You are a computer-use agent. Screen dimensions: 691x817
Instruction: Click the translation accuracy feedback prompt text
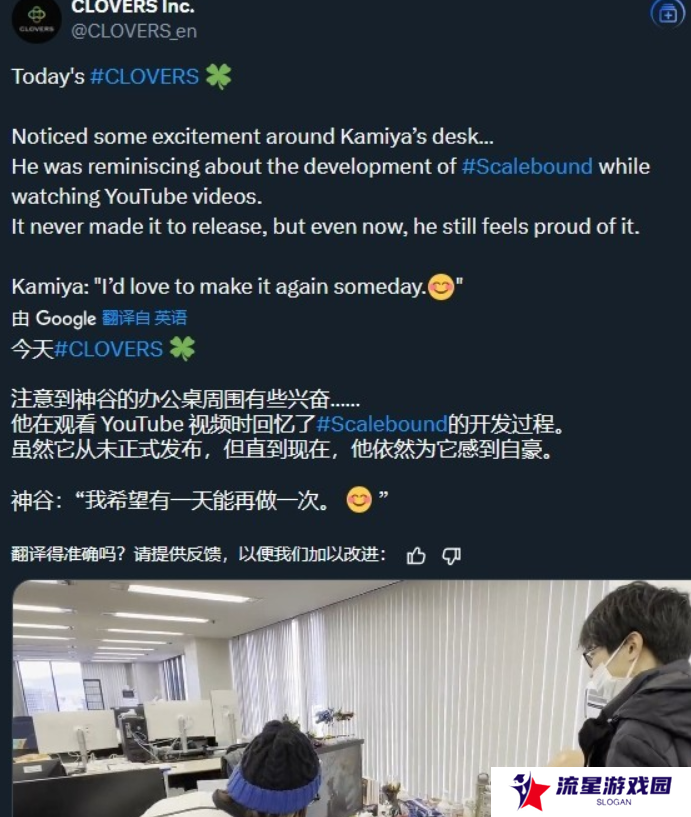point(199,554)
